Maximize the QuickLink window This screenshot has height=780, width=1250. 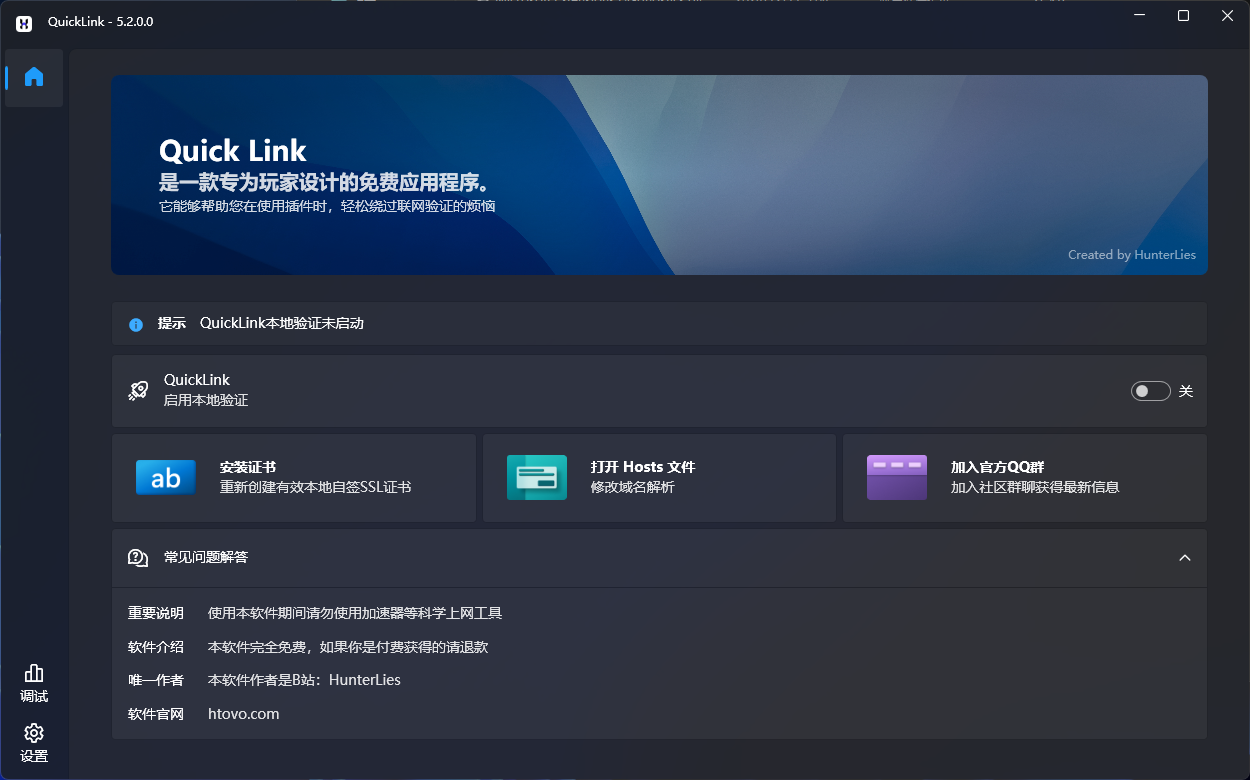[1183, 16]
